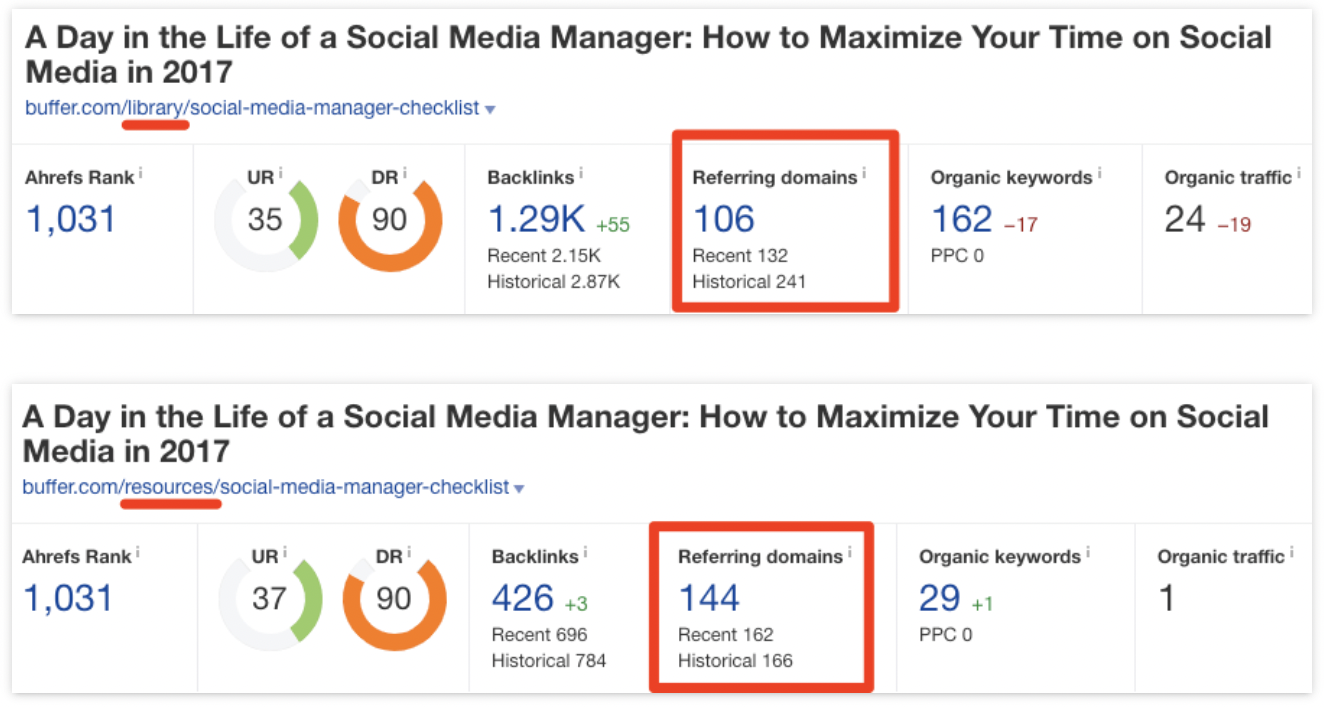Viewport: 1324px width, 708px height.
Task: Click the UR 35 donut chart
Action: (x=265, y=220)
